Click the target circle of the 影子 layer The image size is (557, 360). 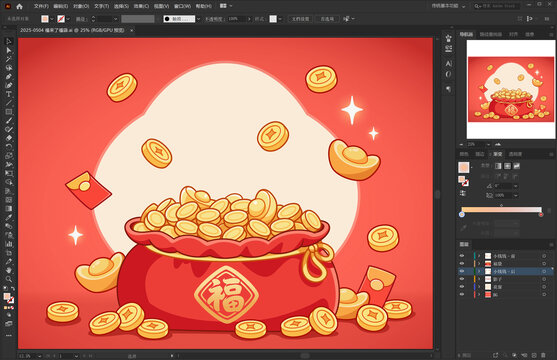(544, 279)
